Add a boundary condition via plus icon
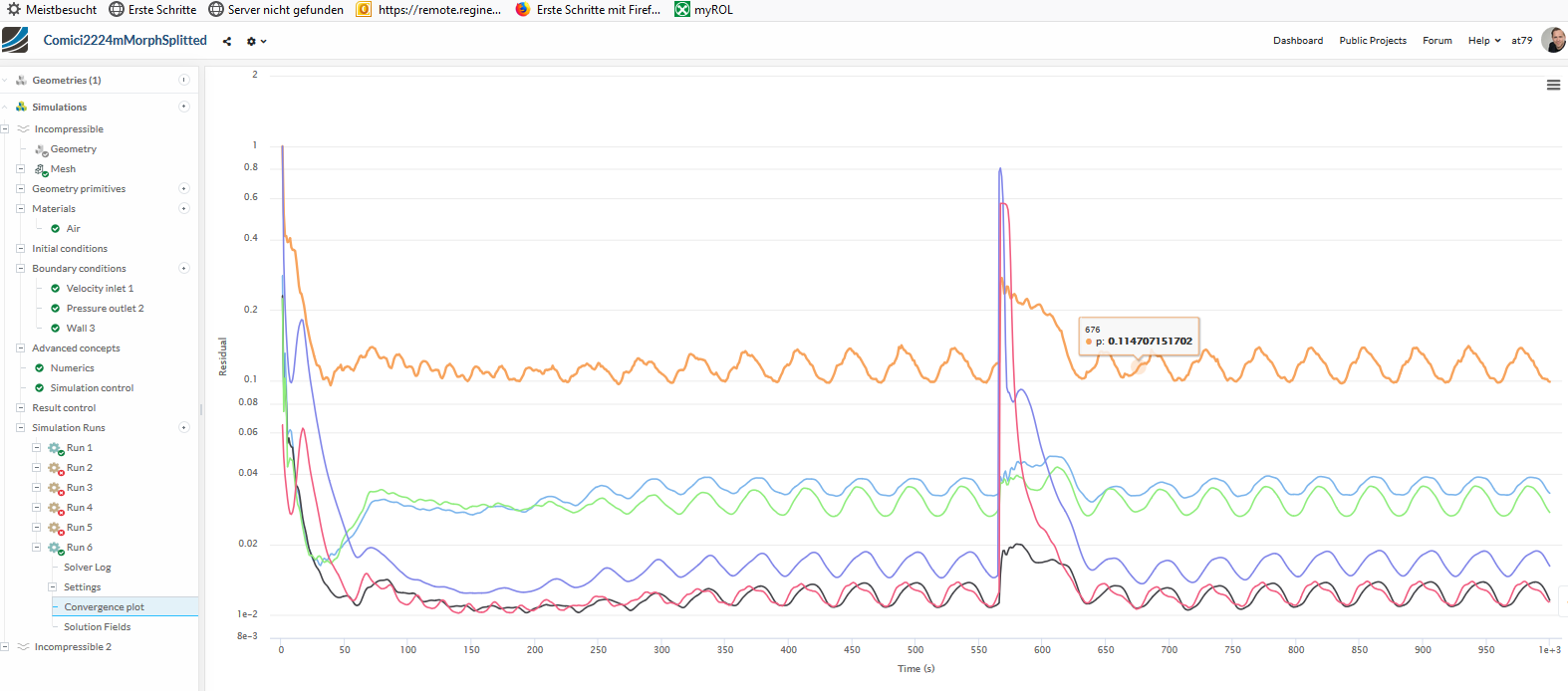The height and width of the screenshot is (691, 1568). [184, 269]
